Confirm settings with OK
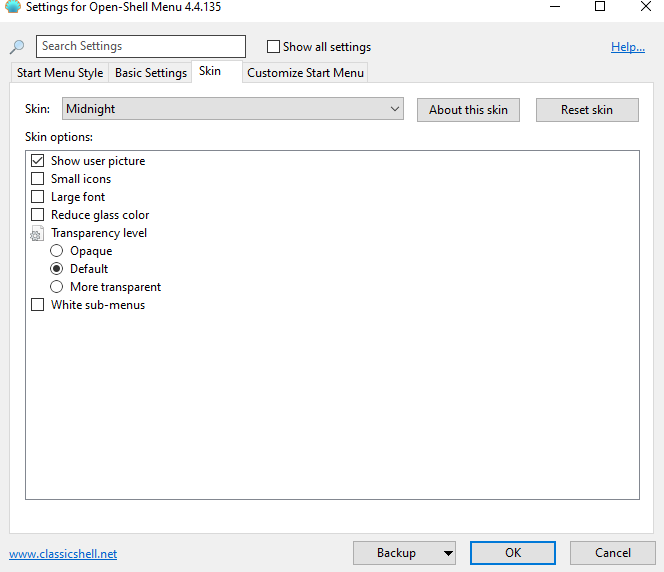 pyautogui.click(x=513, y=553)
